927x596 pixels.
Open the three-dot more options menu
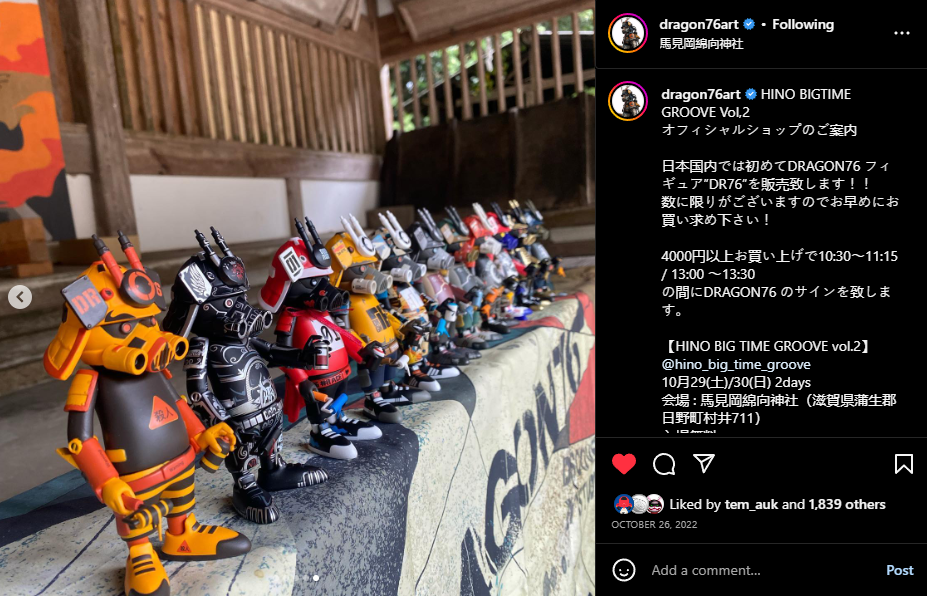pos(902,33)
